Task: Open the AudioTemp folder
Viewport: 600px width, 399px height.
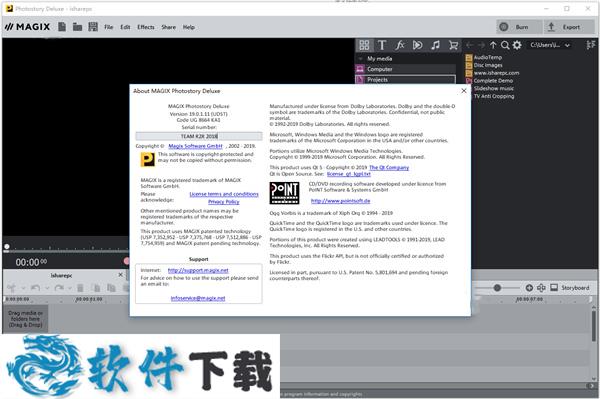Action: pos(484,57)
